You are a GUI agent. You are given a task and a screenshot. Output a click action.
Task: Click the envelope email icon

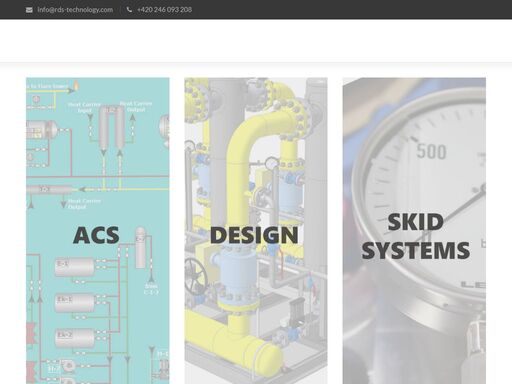coord(29,10)
